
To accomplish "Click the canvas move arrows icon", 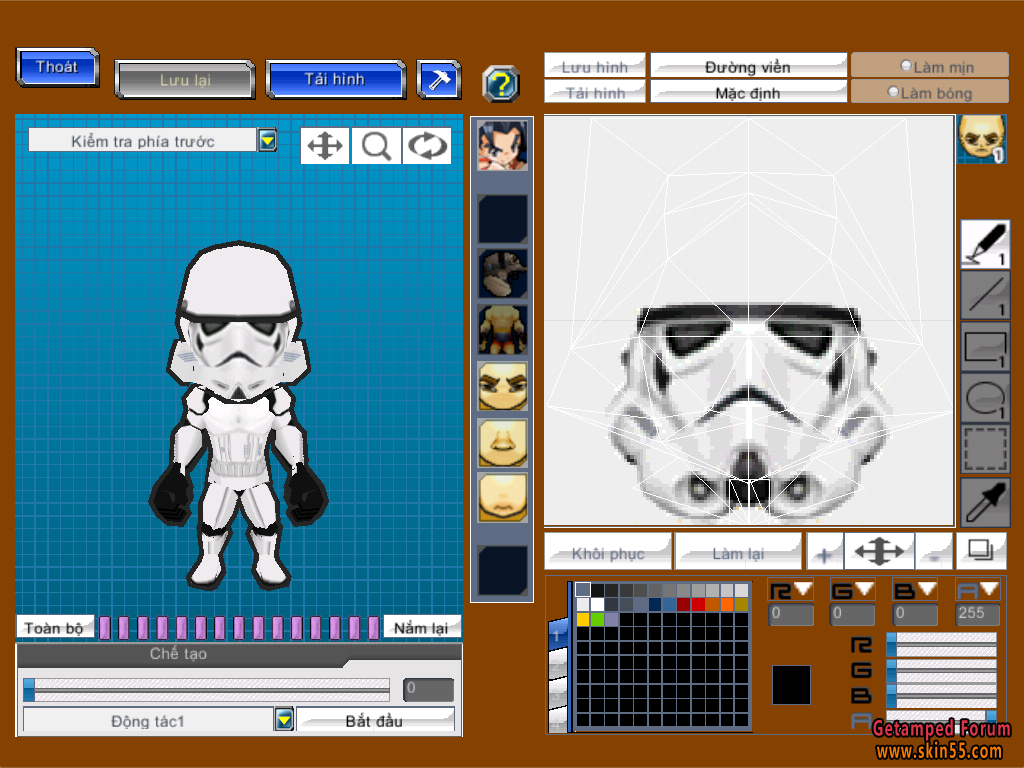I will [x=879, y=552].
